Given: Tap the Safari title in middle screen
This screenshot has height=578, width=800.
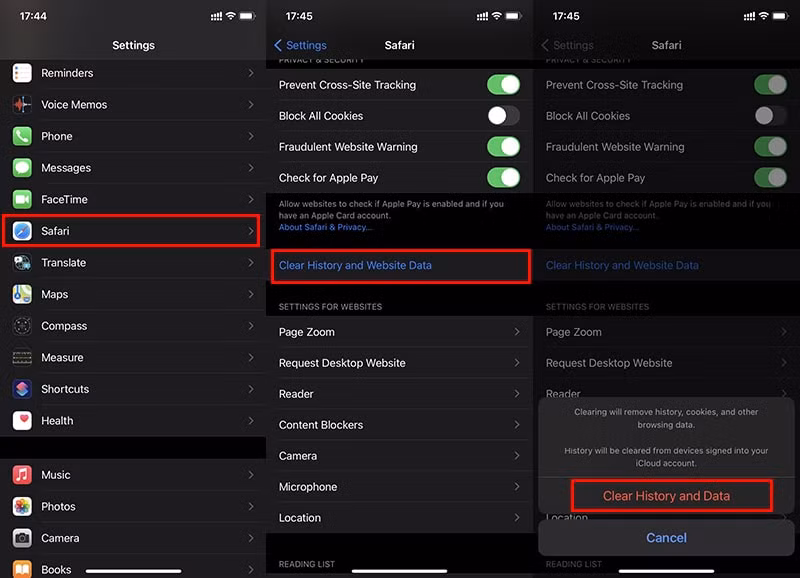Looking at the screenshot, I should point(399,45).
